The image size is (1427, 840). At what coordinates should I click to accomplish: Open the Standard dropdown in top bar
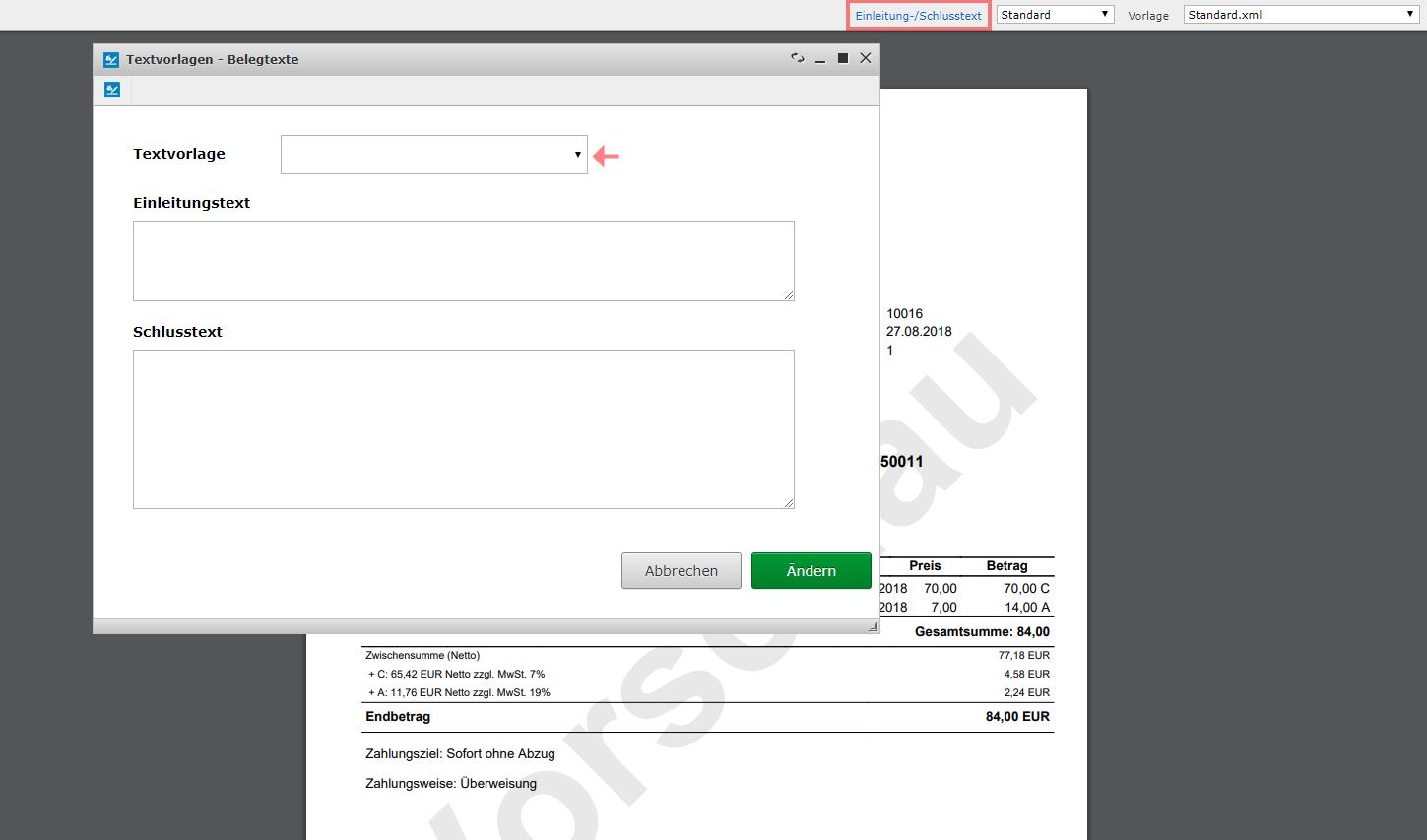(x=1055, y=15)
